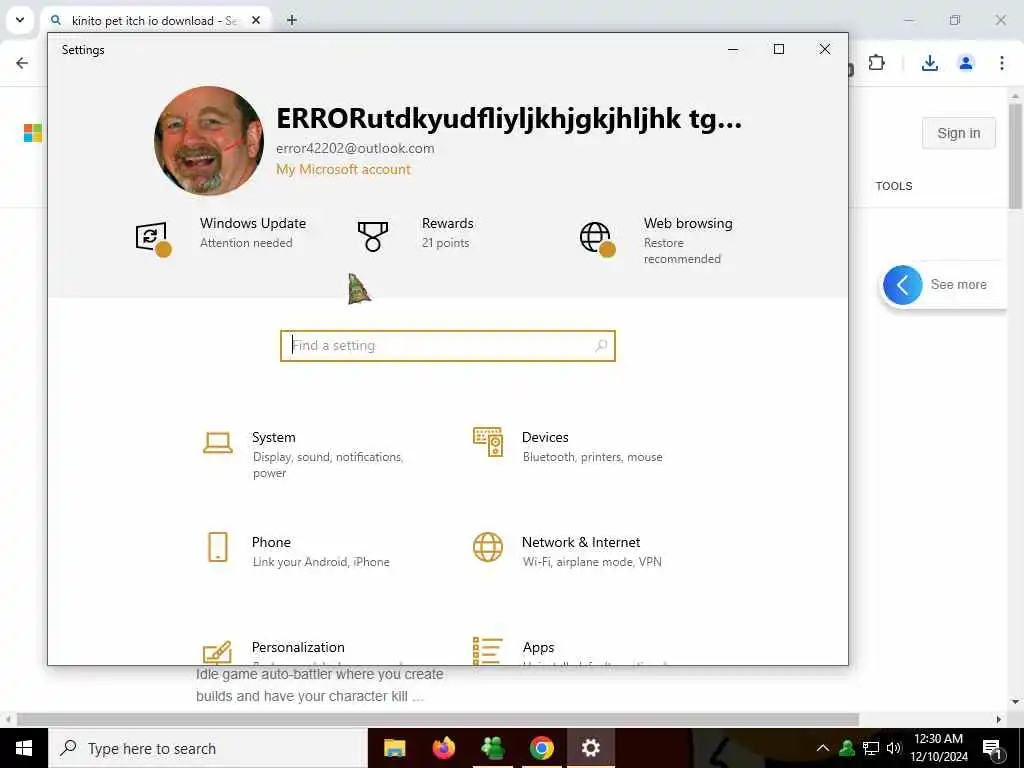The width and height of the screenshot is (1024, 768).
Task: Open Phone category label
Action: [271, 543]
